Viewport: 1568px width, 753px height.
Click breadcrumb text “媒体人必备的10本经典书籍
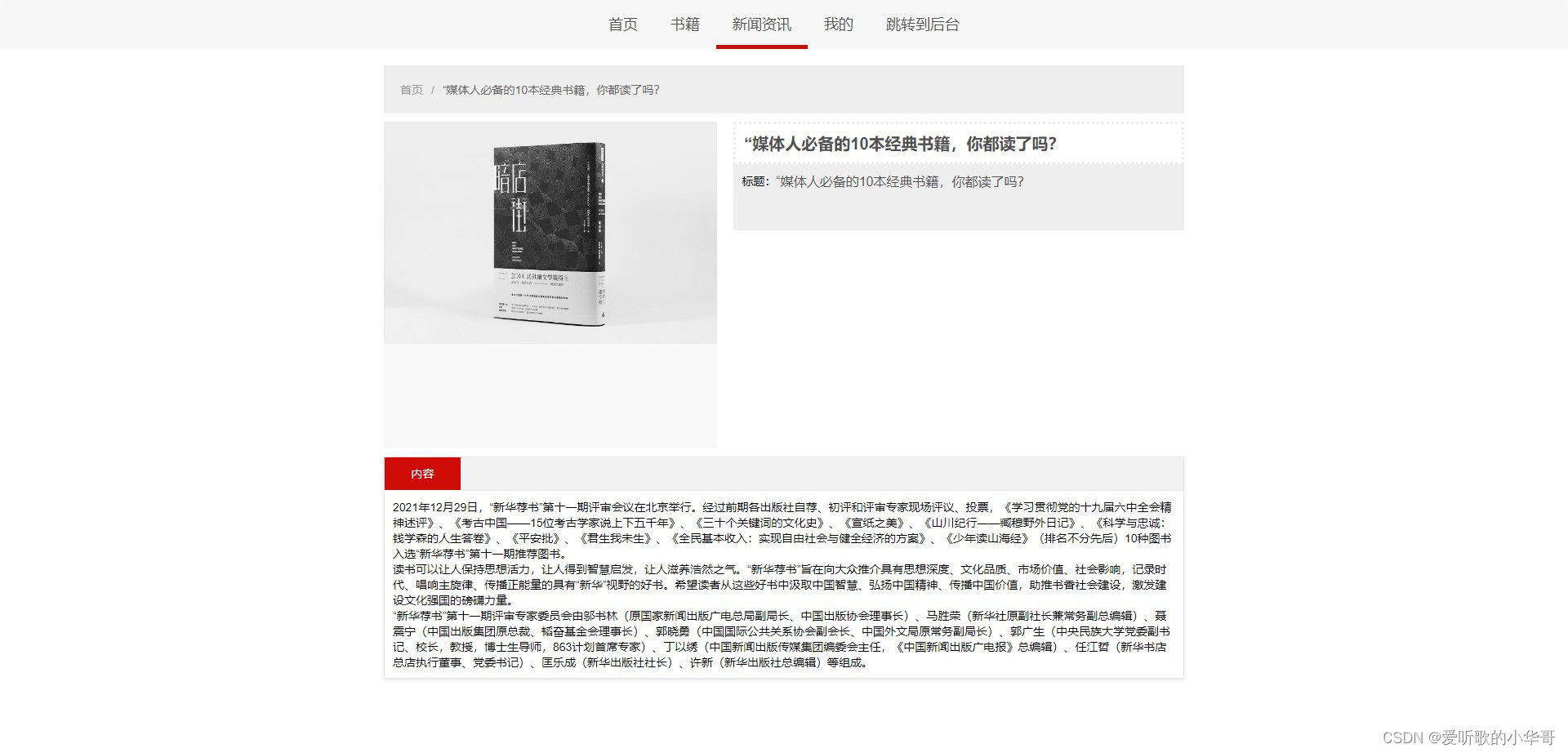(550, 90)
